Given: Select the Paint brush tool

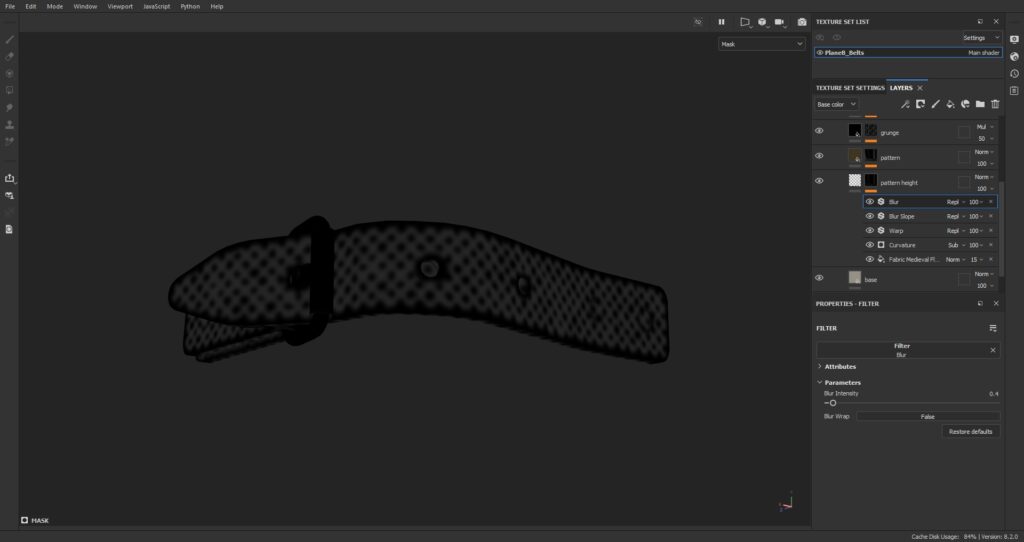Looking at the screenshot, I should click(9, 39).
